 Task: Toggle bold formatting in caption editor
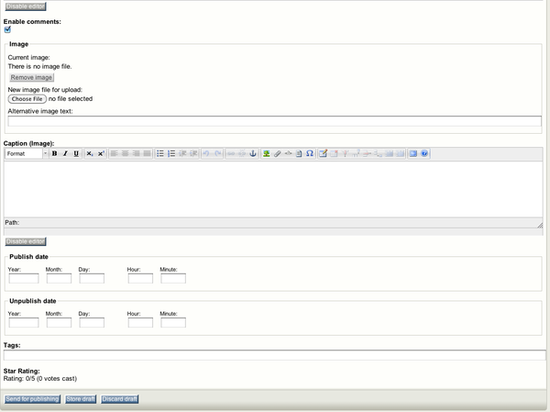[54, 154]
